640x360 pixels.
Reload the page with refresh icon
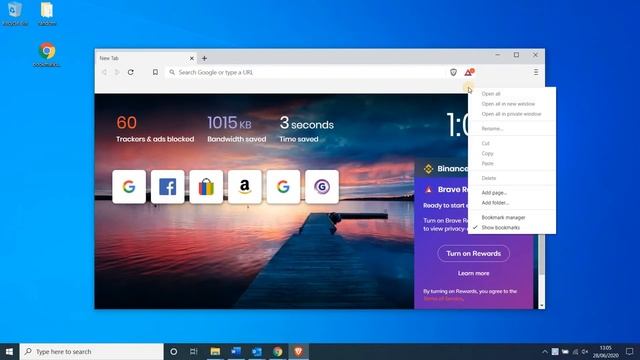(131, 72)
